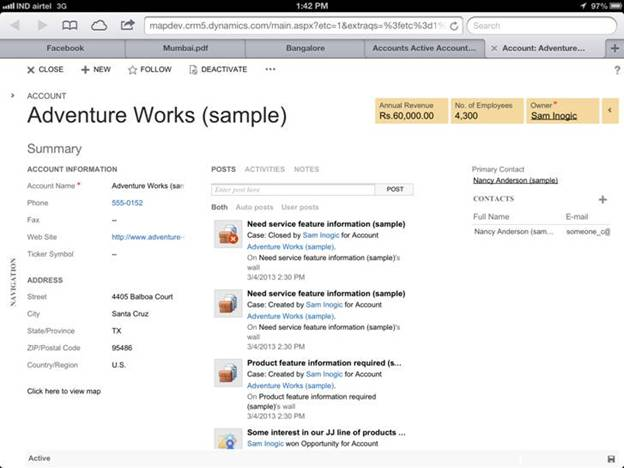Tap the iCloud tabs cloud icon
This screenshot has height=468, width=624.
point(97,25)
